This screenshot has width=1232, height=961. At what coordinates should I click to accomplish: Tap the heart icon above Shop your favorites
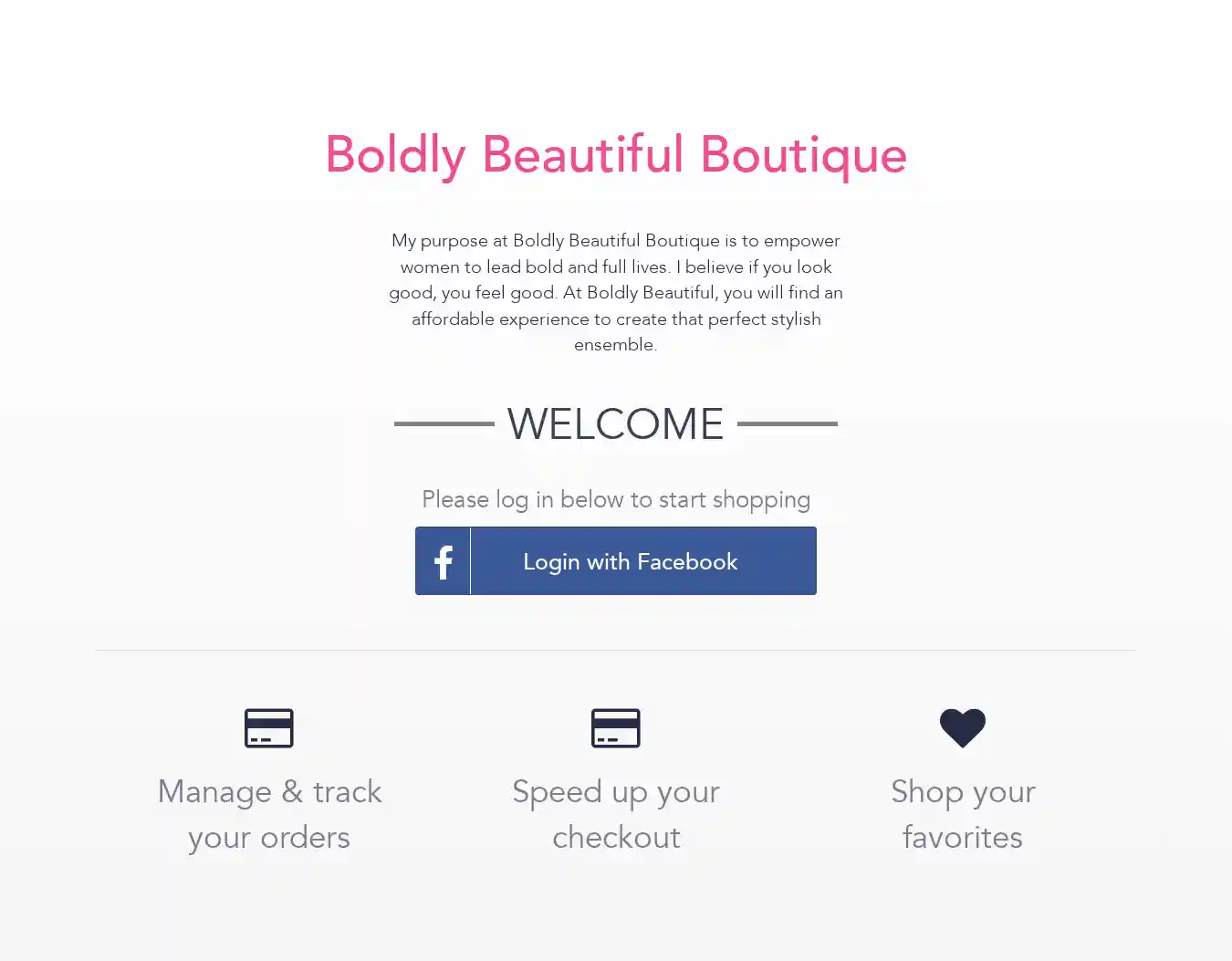coord(963,728)
